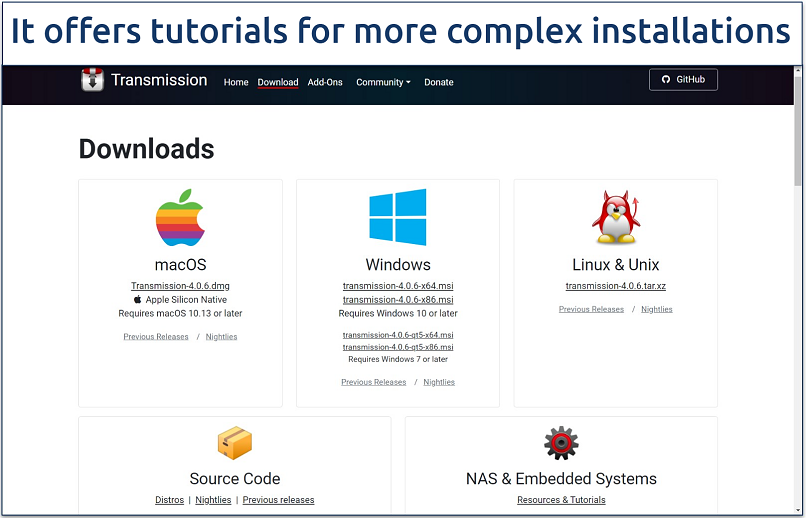
Task: Download transmission-4.0.6-x64.msi
Action: coord(398,286)
